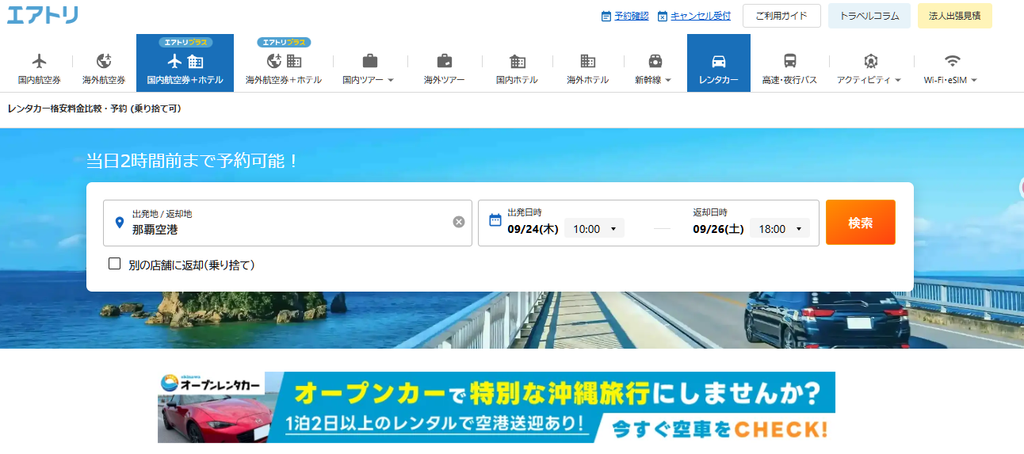This screenshot has height=454, width=1024.
Task: Select the 海外航空券 globe icon
Action: point(103,61)
